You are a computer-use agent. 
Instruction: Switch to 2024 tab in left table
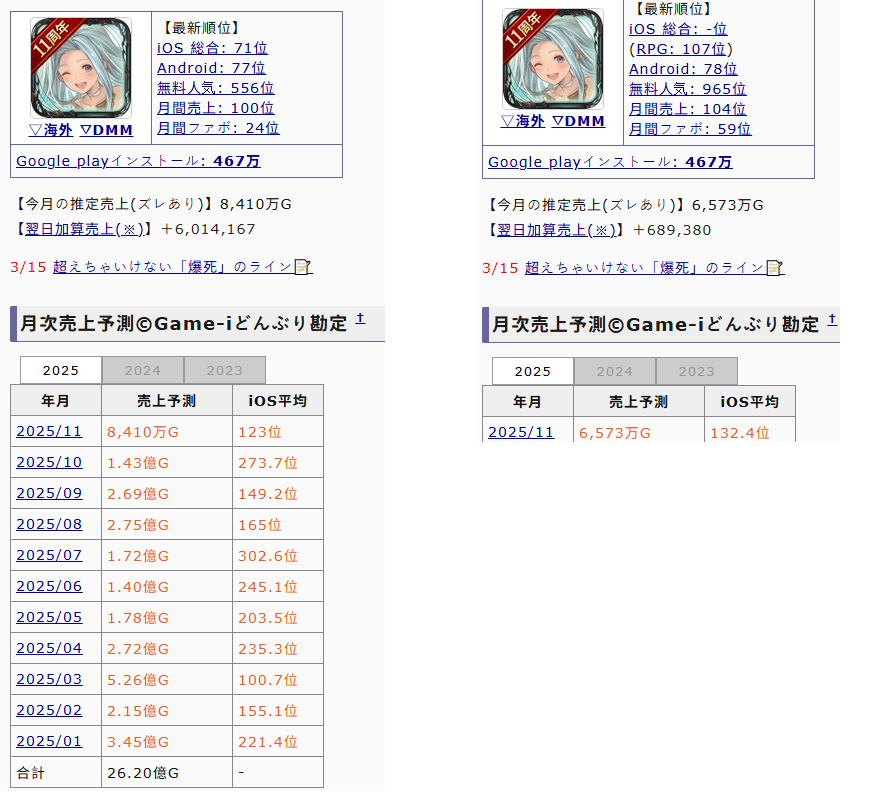point(143,371)
